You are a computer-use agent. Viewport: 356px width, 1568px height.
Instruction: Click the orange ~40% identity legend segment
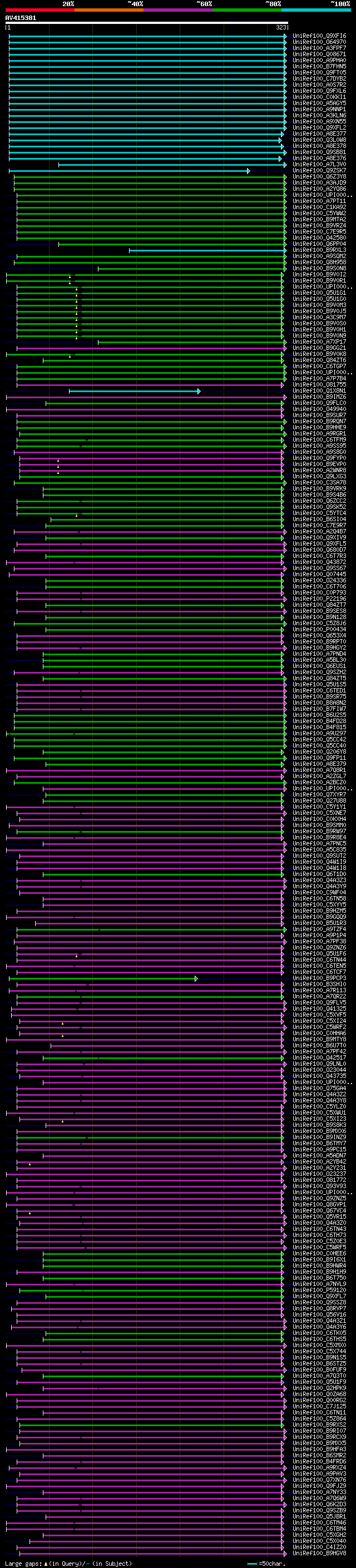pos(109,10)
